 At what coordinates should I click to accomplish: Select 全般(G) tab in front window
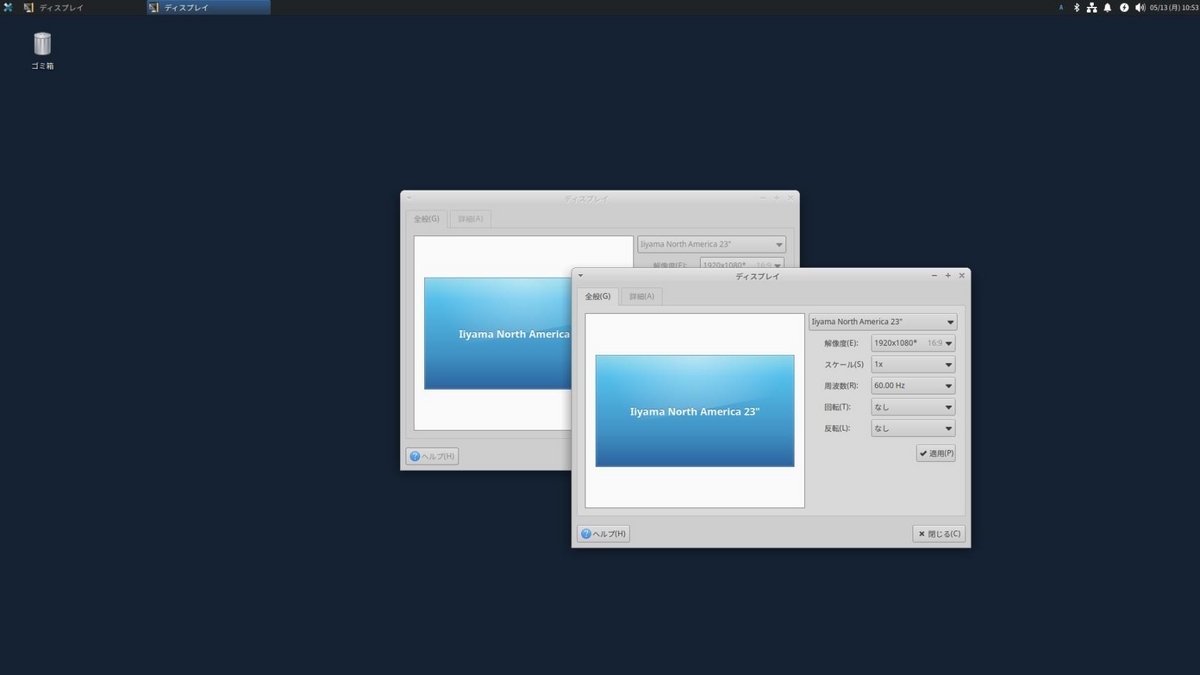point(597,297)
